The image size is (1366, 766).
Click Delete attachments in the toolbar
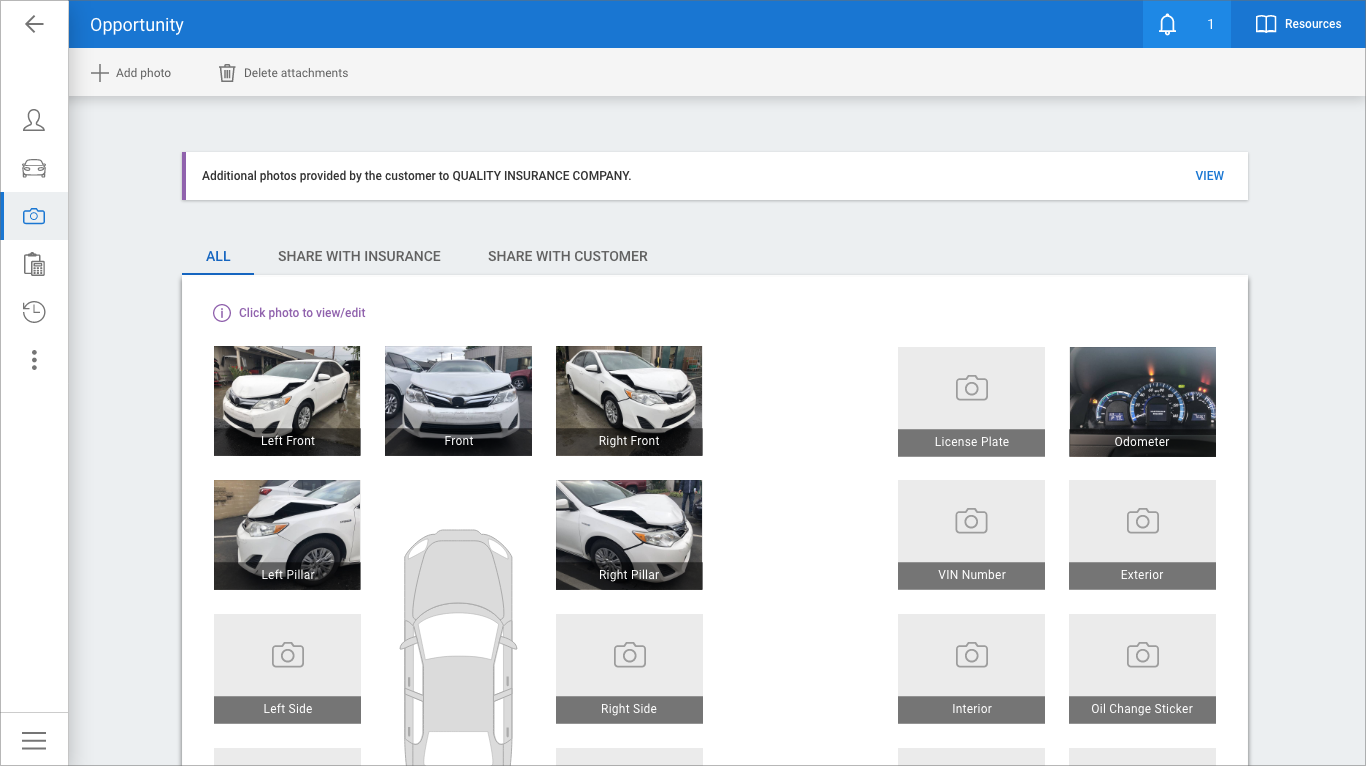pyautogui.click(x=284, y=73)
